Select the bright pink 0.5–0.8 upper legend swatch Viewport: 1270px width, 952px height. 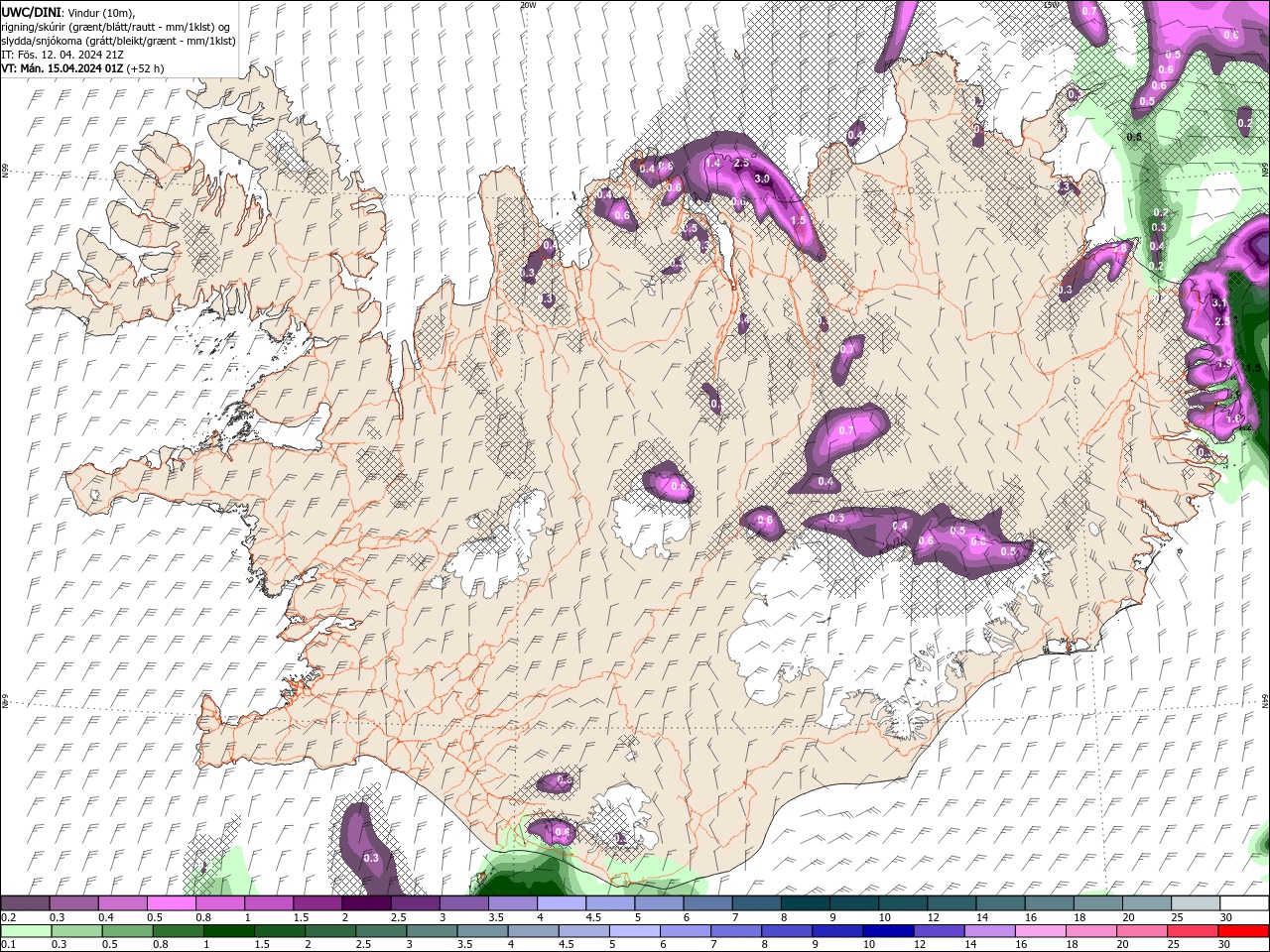[x=171, y=903]
